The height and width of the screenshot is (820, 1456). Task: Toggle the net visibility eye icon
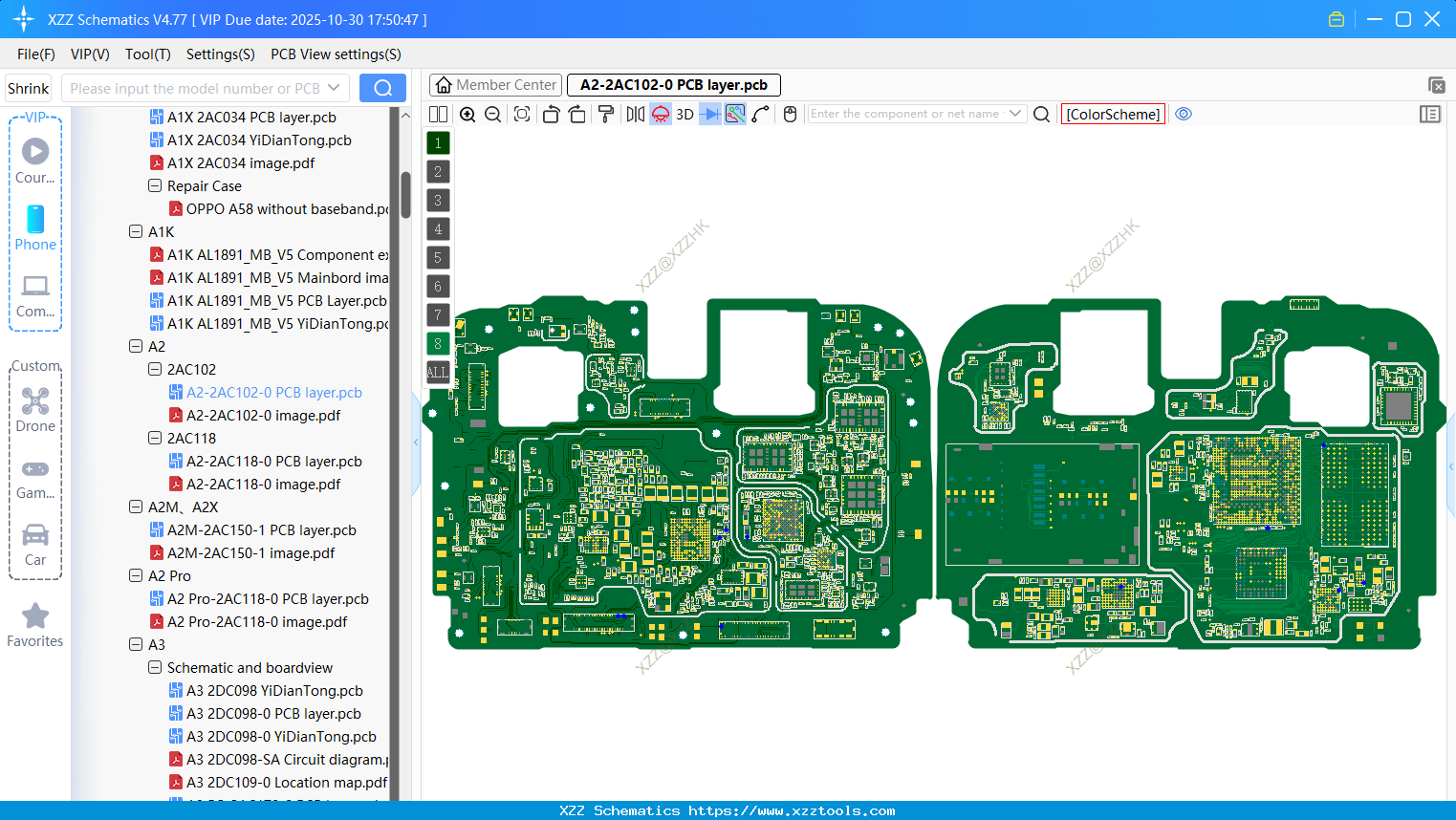click(1184, 113)
